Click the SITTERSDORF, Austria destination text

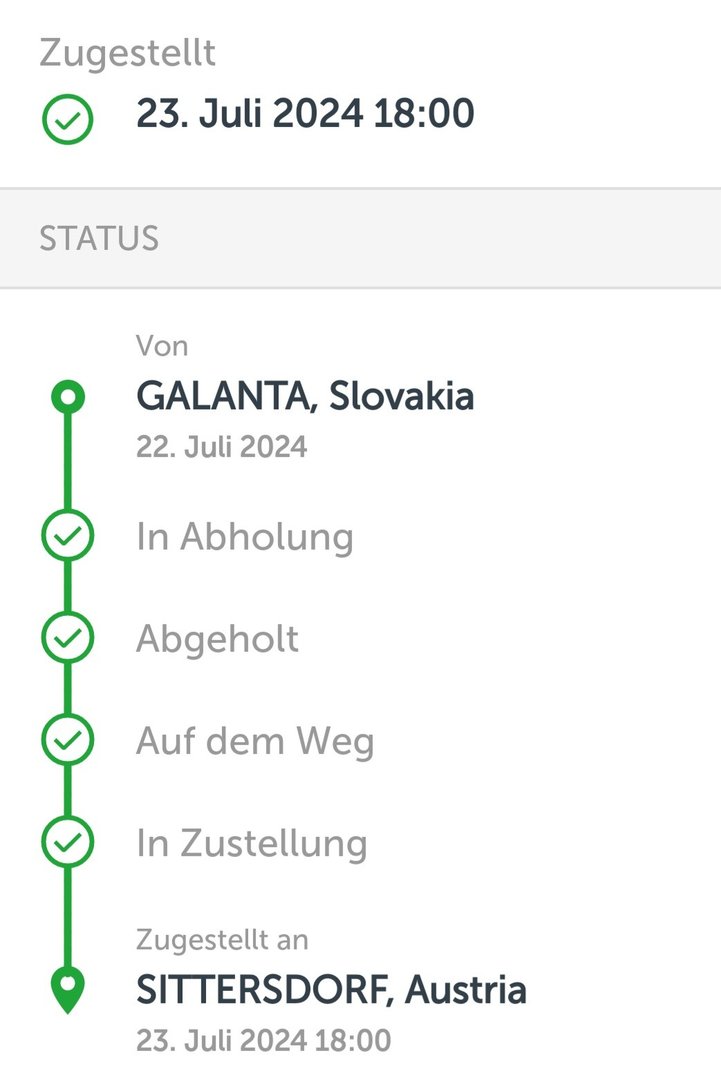331,990
